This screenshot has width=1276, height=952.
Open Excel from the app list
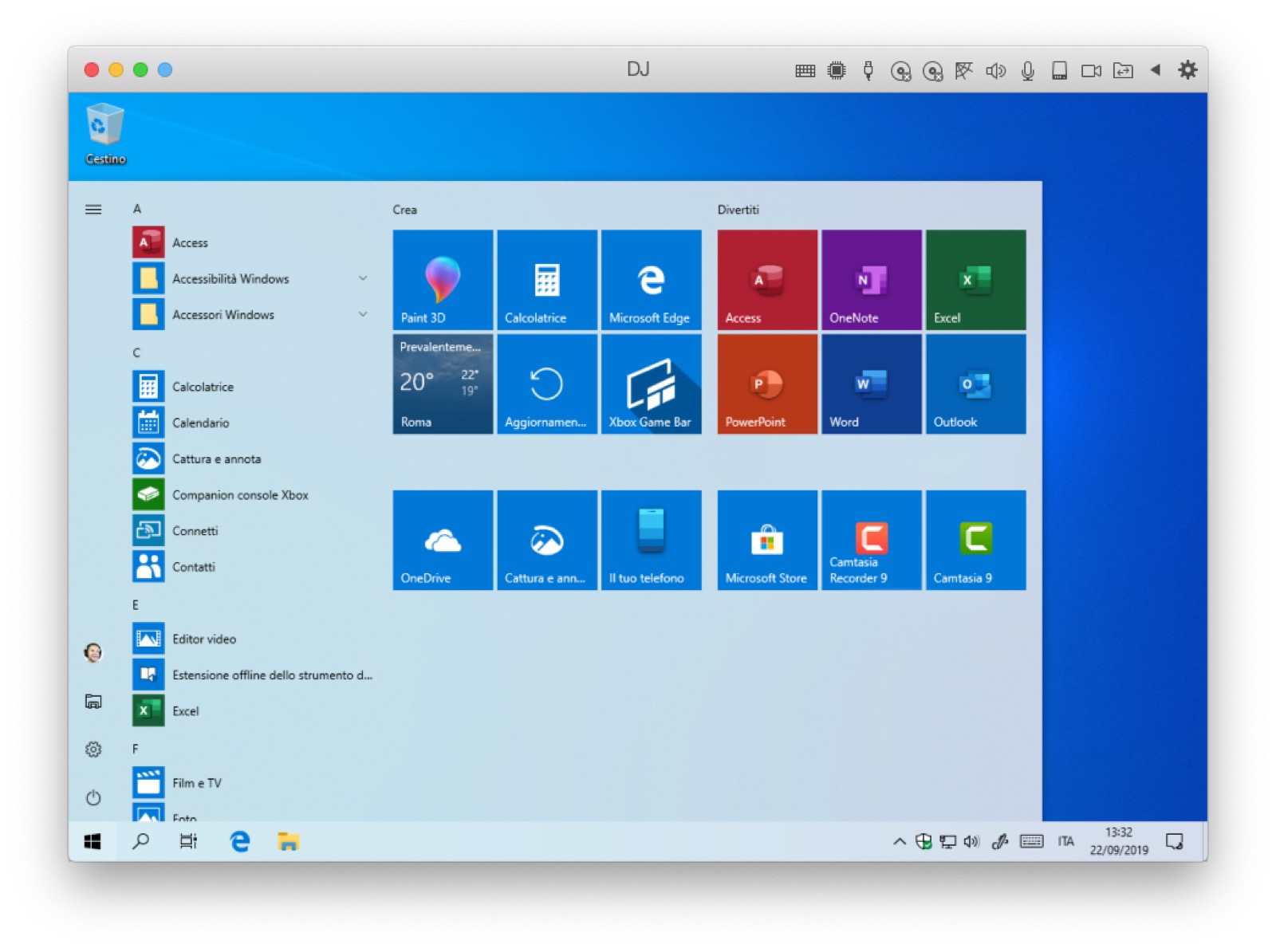[253, 710]
